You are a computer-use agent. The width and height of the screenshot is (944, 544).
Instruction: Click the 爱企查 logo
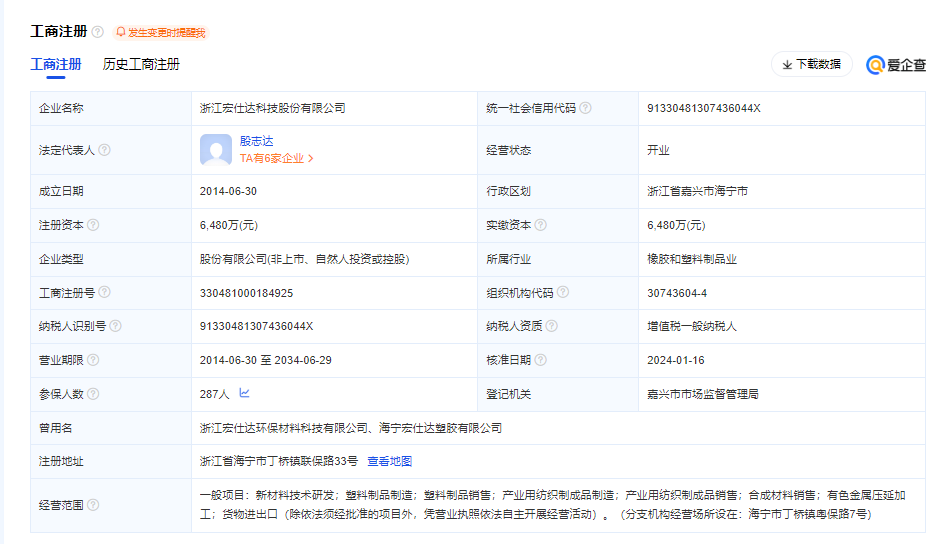tap(896, 64)
